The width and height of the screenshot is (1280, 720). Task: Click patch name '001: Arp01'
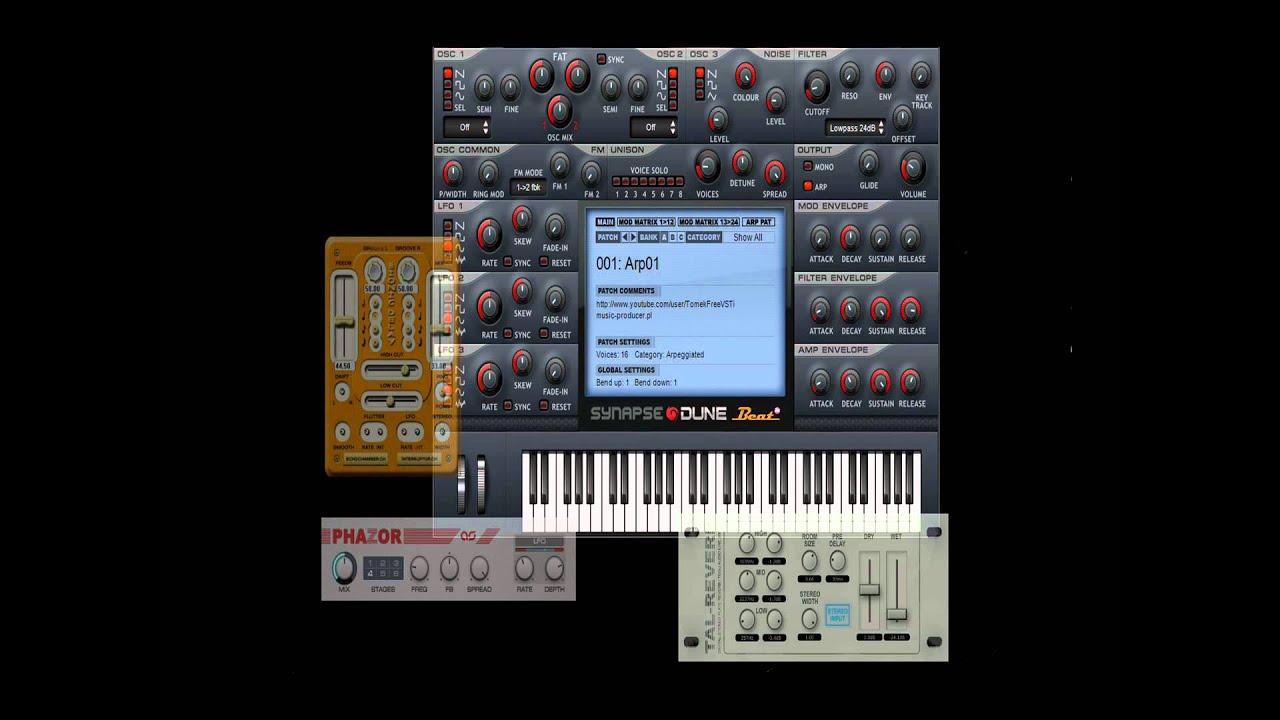pos(628,263)
